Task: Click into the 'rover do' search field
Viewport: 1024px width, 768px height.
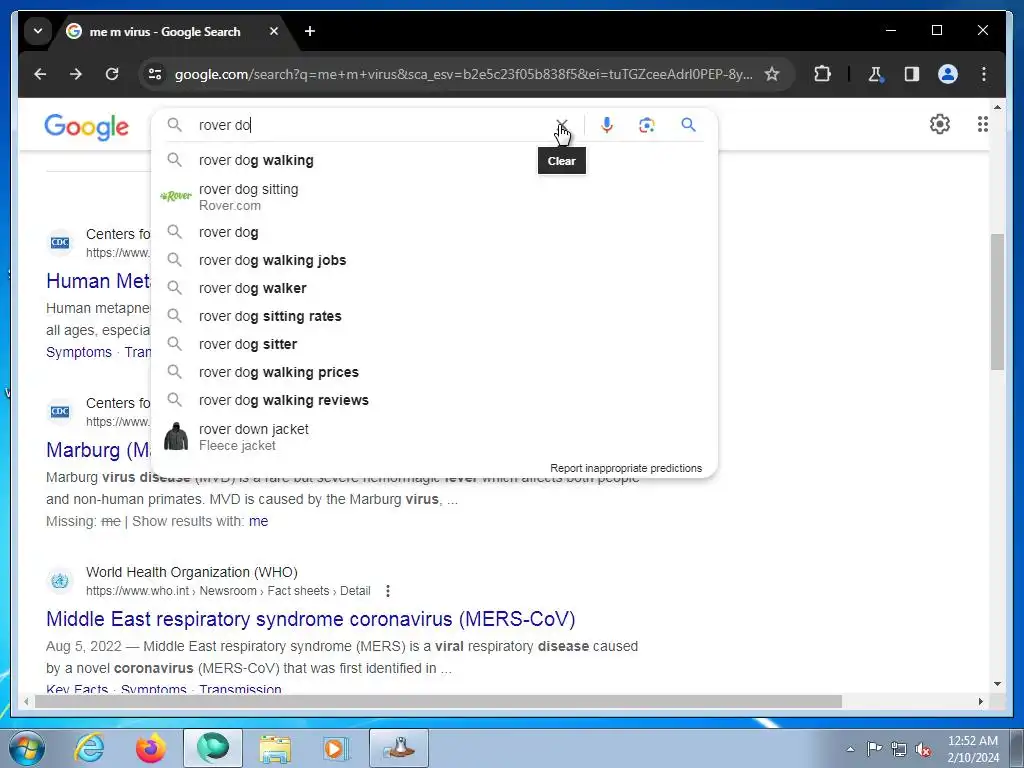Action: click(x=372, y=125)
